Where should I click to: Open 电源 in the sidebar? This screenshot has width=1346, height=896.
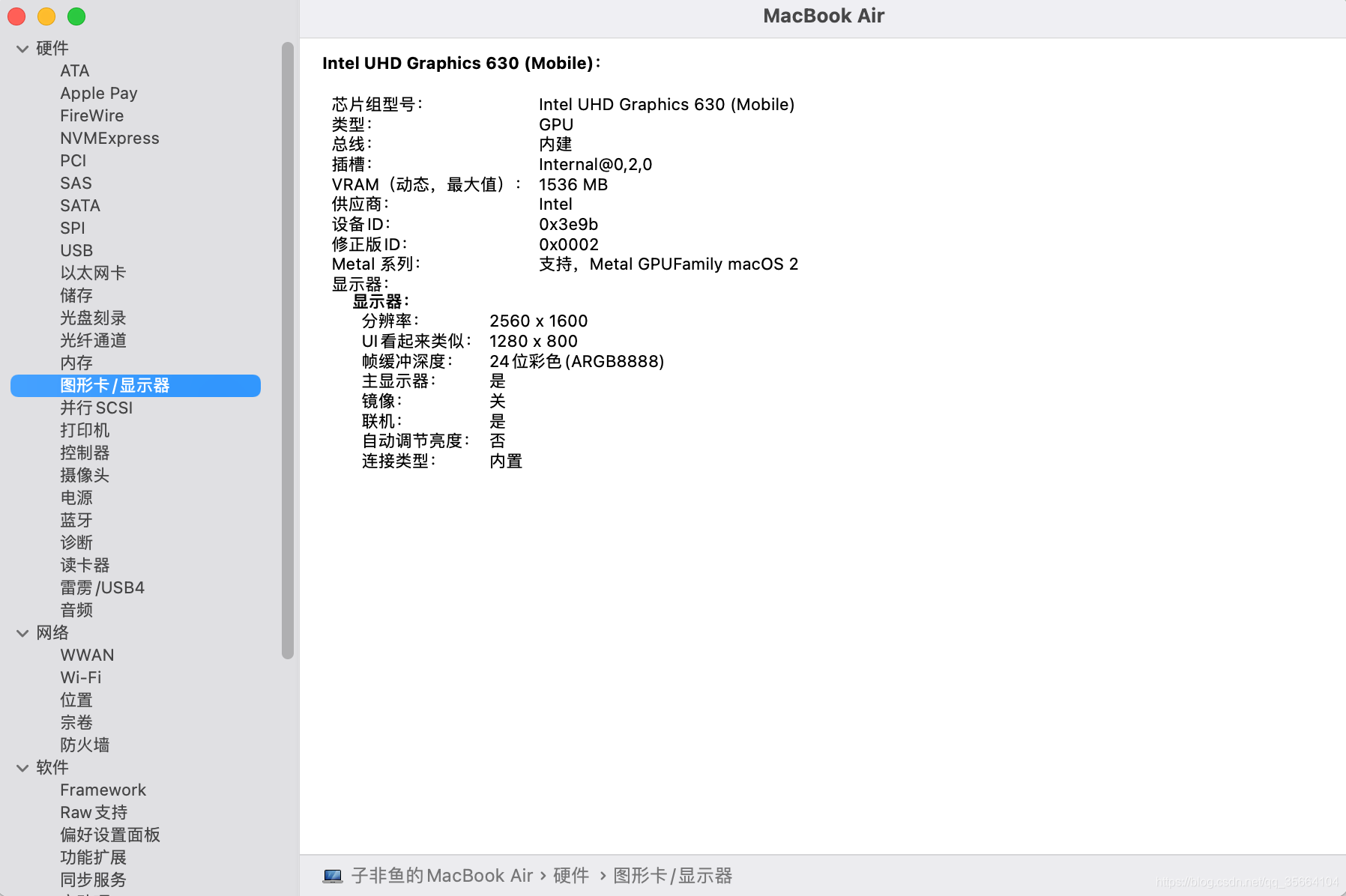pos(76,498)
